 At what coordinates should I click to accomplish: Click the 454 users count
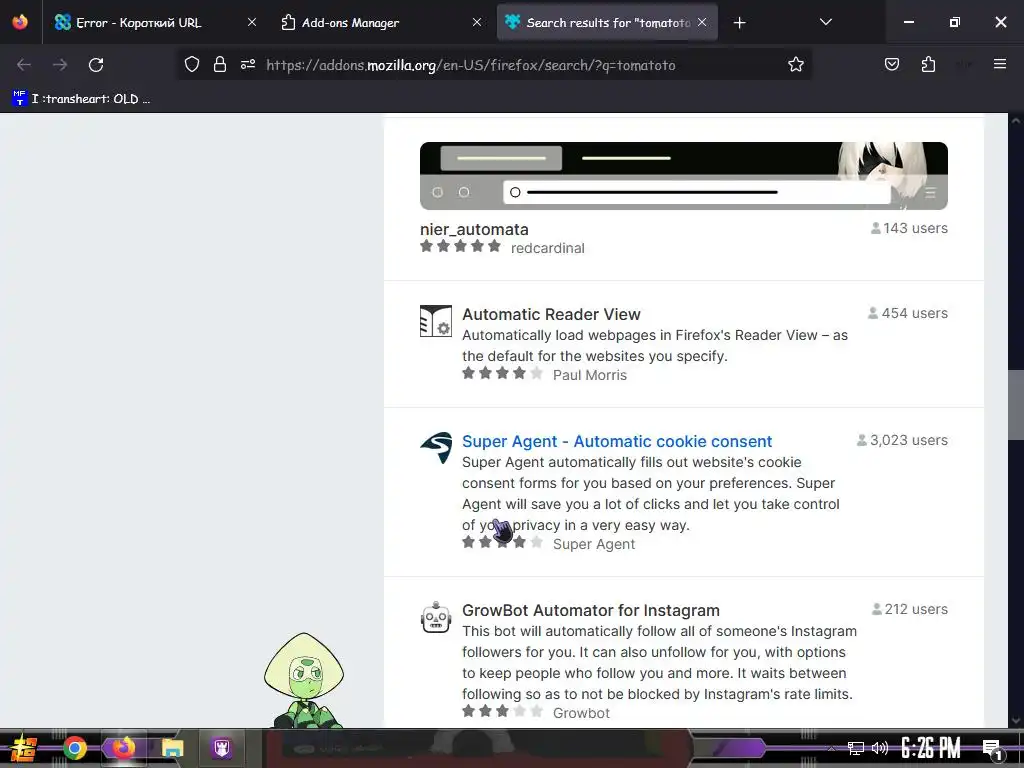click(x=908, y=313)
